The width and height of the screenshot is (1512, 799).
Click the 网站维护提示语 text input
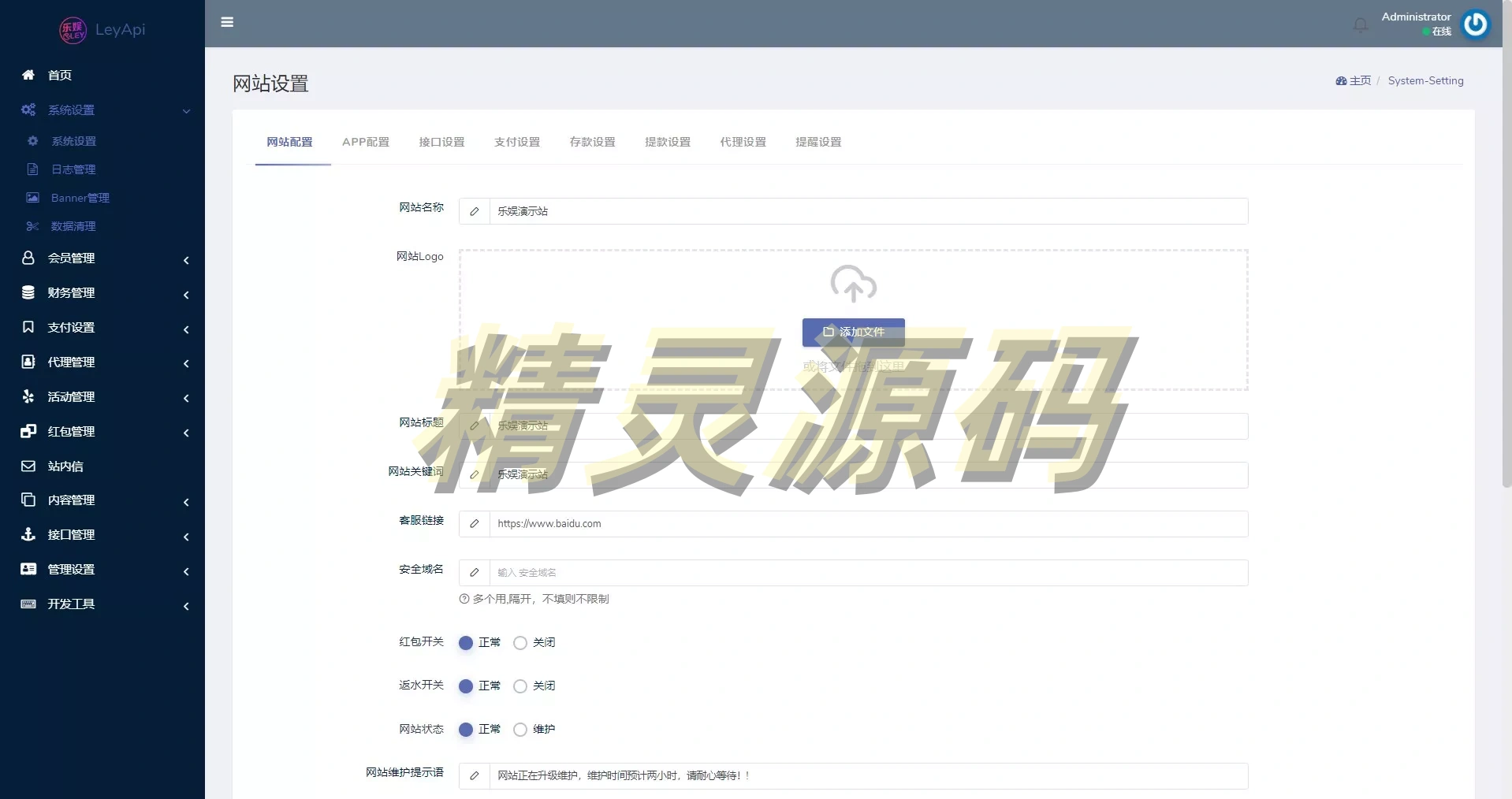point(868,776)
